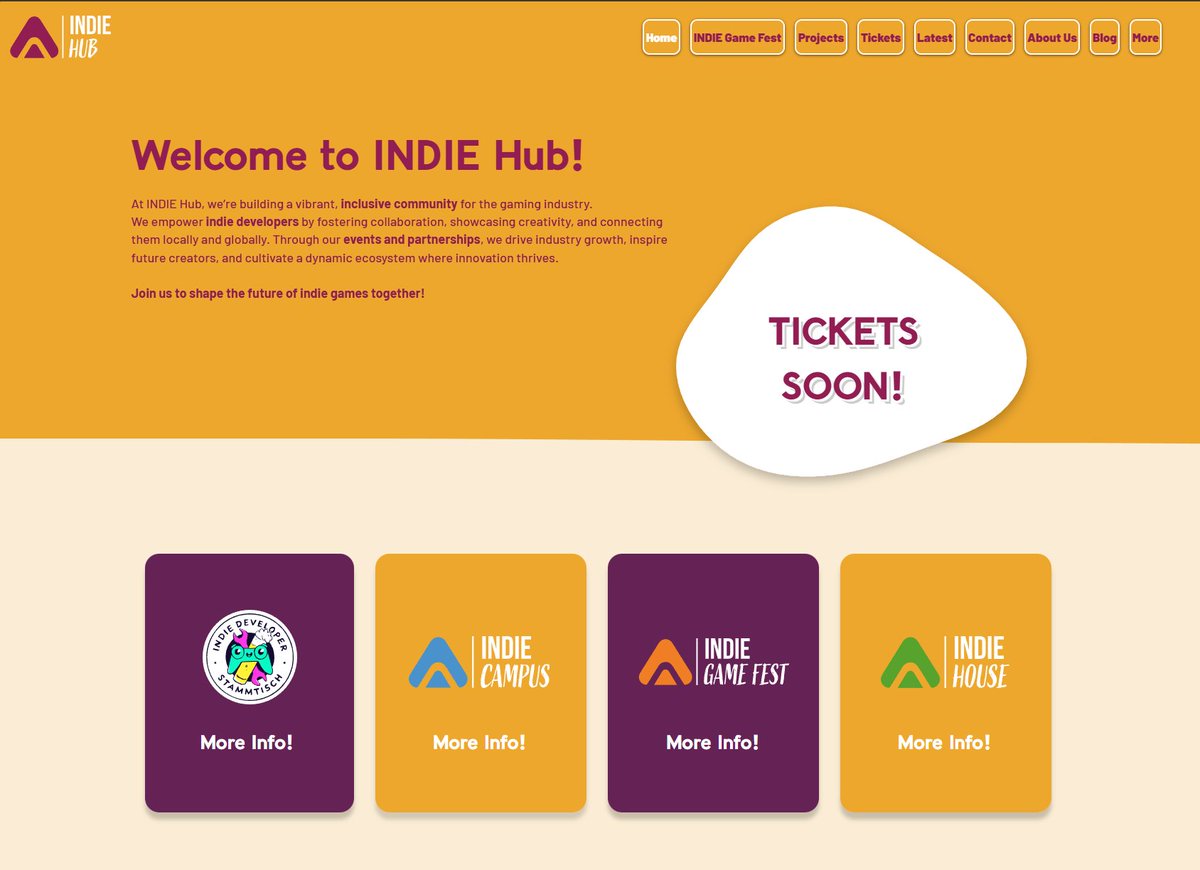Open the More navigation menu
Image resolution: width=1200 pixels, height=870 pixels.
(x=1145, y=37)
